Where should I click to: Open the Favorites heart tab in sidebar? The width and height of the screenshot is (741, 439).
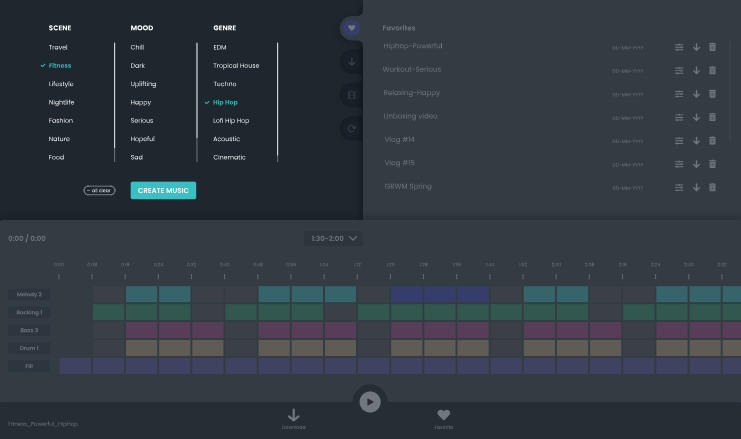(350, 28)
